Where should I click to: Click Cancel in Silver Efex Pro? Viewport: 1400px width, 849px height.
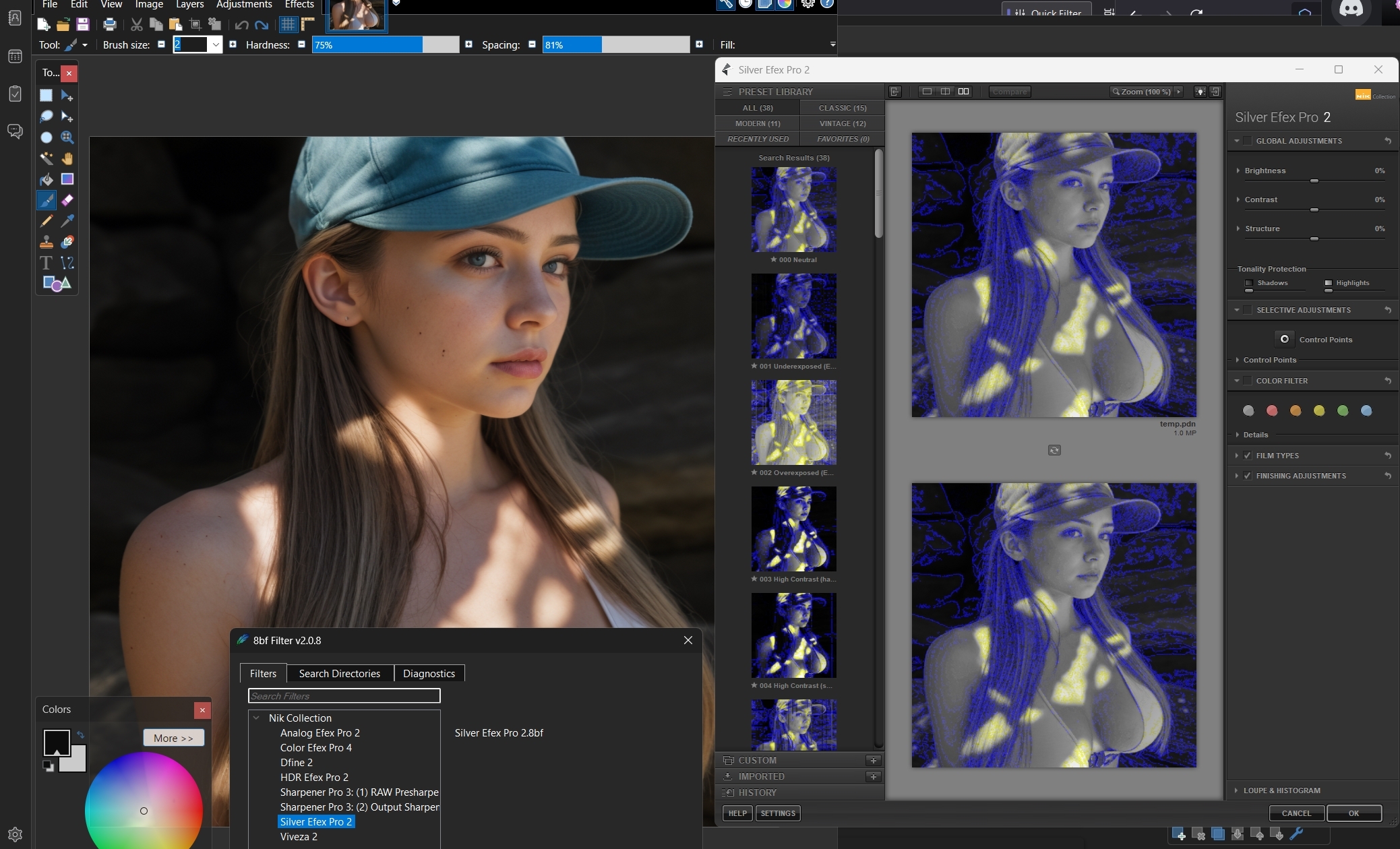coord(1296,813)
